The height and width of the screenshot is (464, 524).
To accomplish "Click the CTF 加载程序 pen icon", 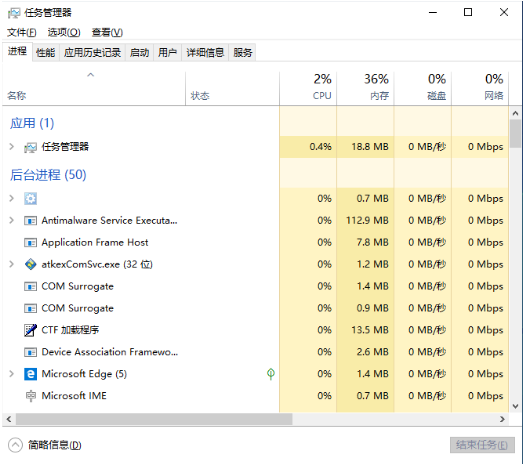I will point(30,330).
